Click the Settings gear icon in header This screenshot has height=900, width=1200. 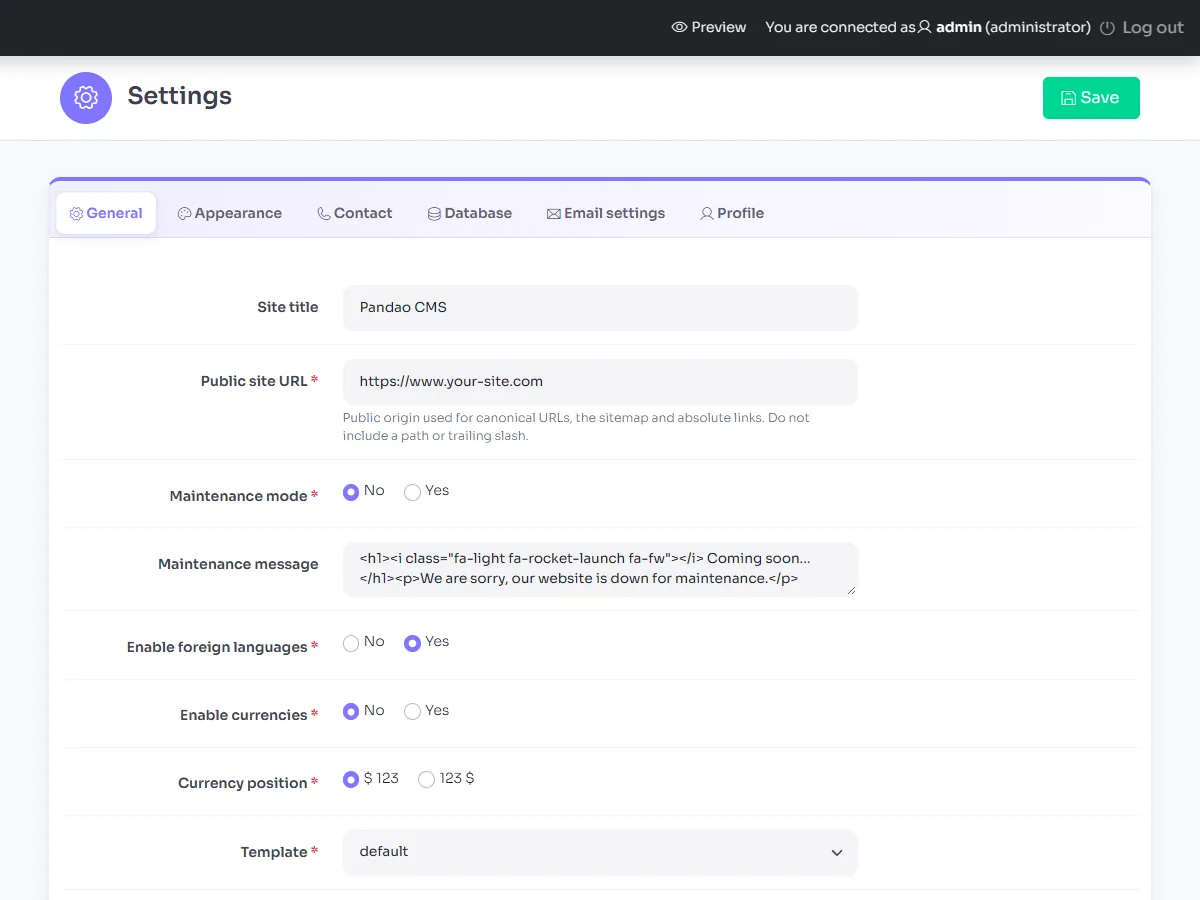coord(86,98)
